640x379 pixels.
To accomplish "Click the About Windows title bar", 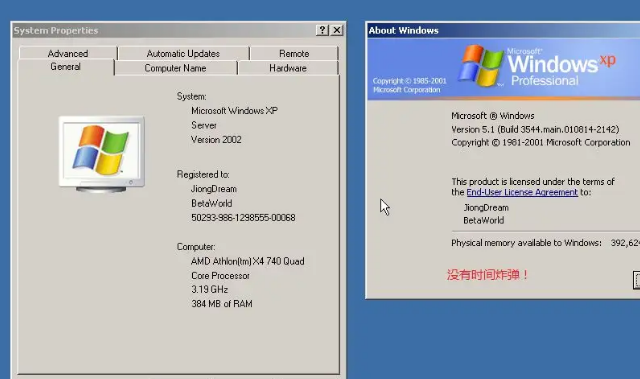I will (504, 31).
